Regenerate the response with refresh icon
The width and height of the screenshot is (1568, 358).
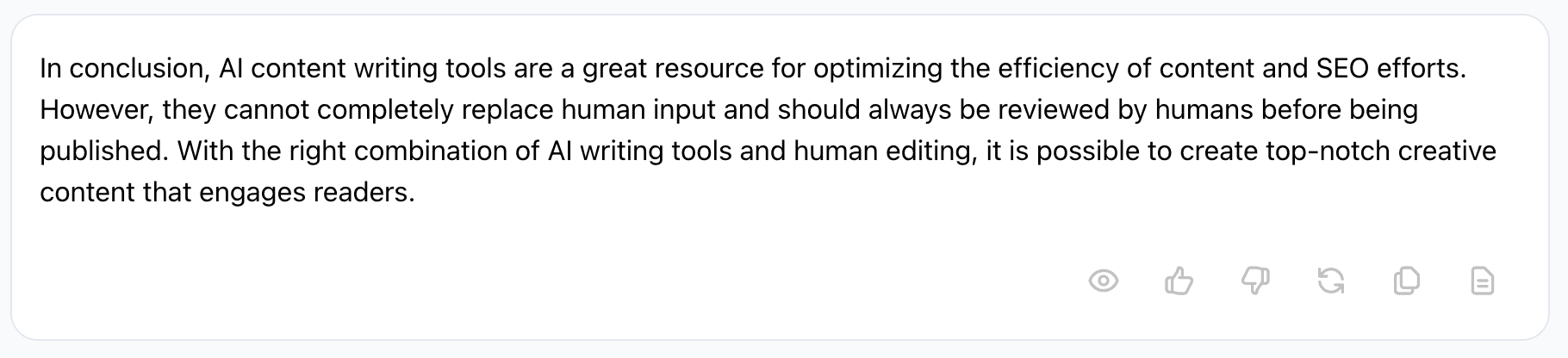(1330, 281)
